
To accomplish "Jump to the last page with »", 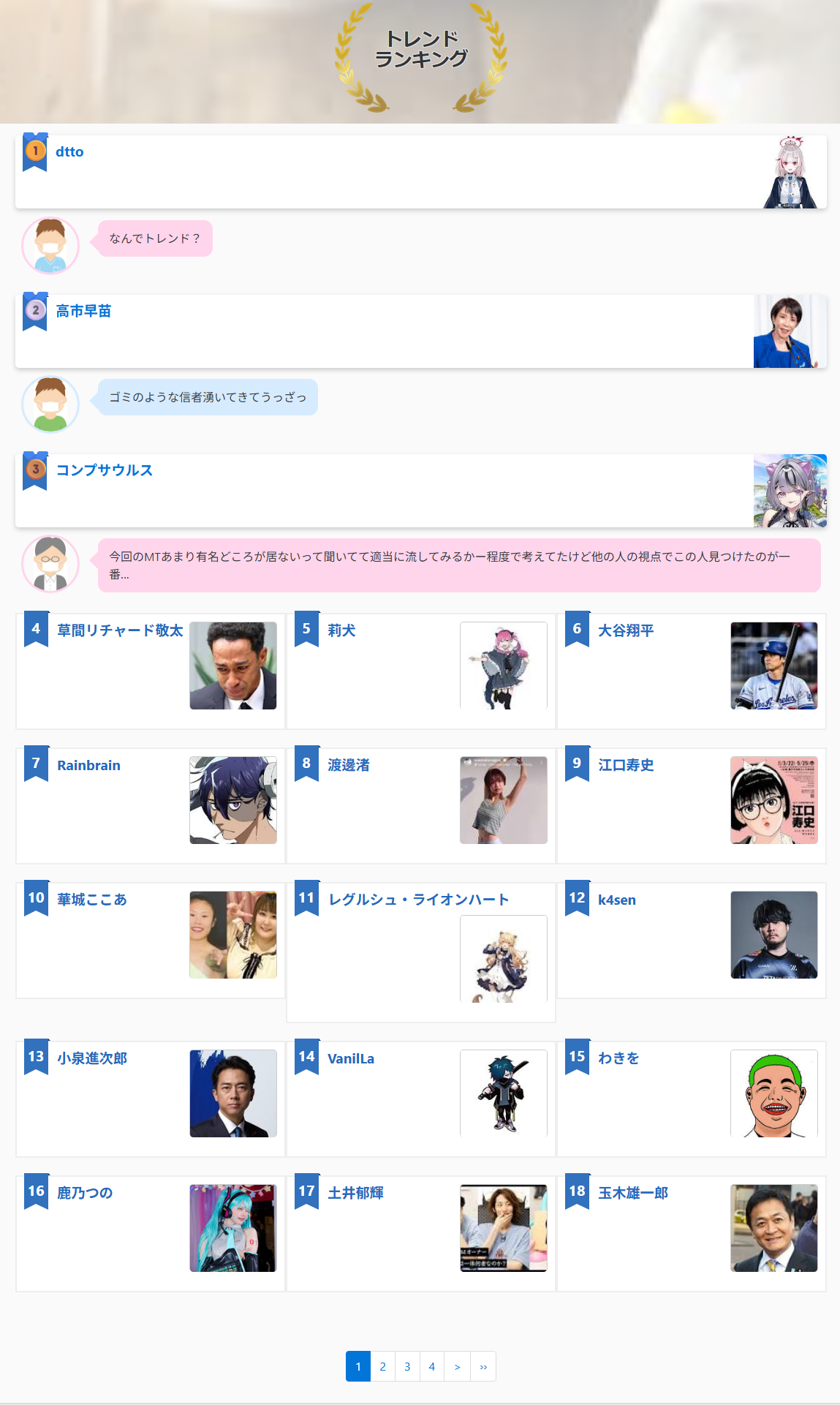I will pyautogui.click(x=483, y=1366).
